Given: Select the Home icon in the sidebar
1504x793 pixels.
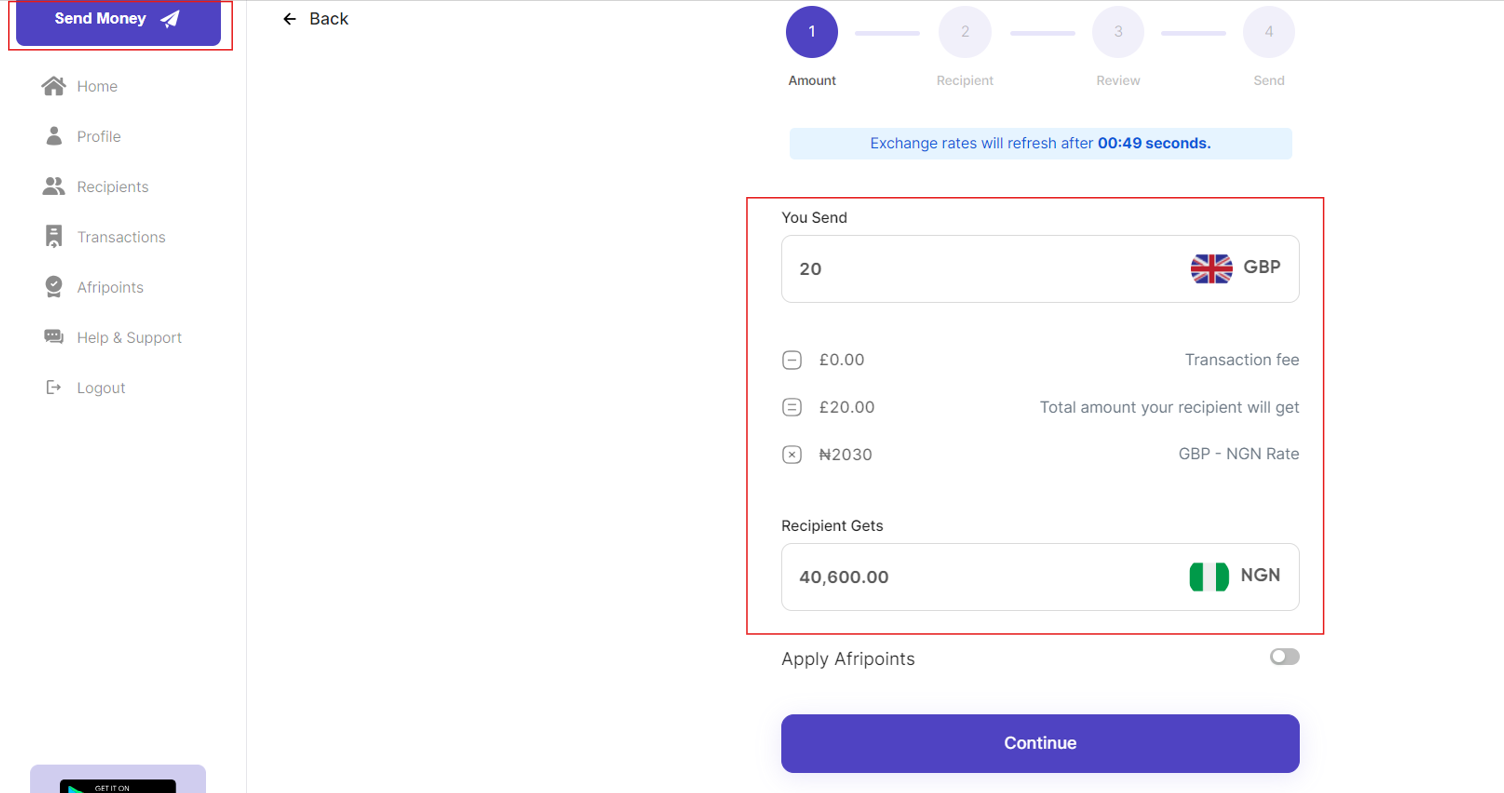Looking at the screenshot, I should (x=52, y=86).
